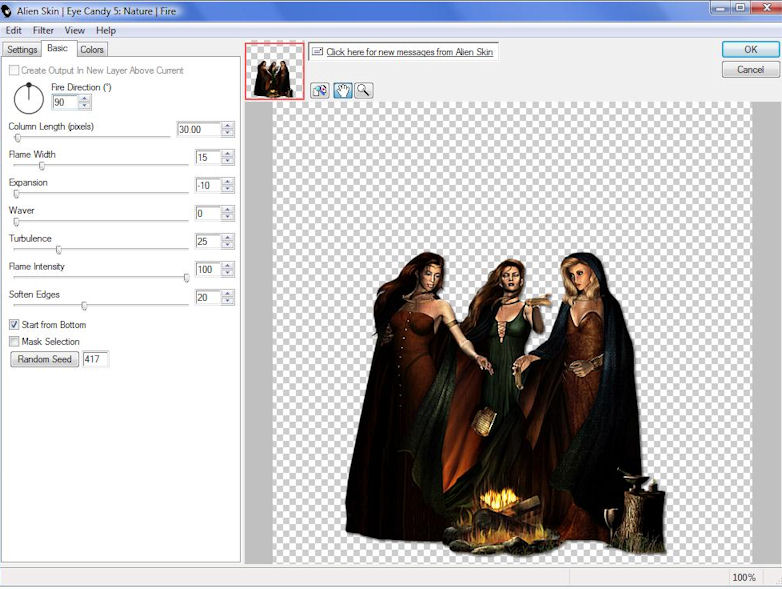Click the message envelope icon beside Alien Skin link
The image size is (782, 589).
tap(317, 52)
